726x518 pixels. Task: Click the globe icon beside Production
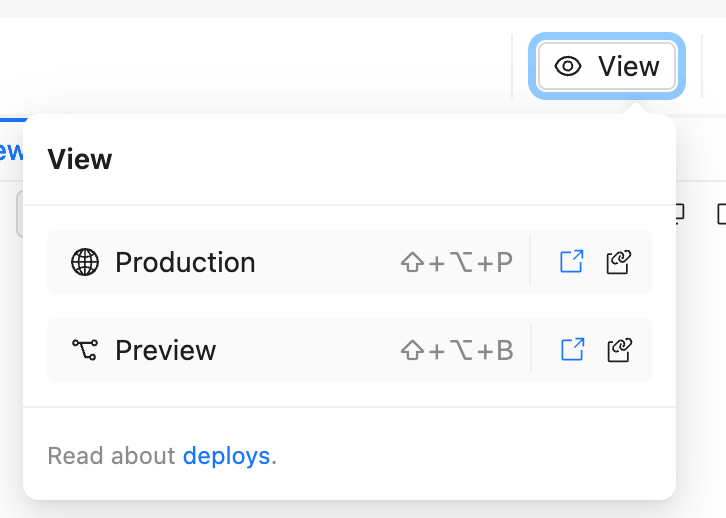point(85,262)
